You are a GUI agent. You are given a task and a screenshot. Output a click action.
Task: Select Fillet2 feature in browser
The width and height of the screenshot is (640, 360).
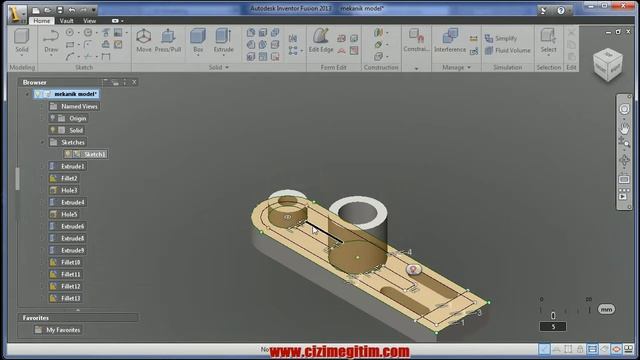click(64, 178)
